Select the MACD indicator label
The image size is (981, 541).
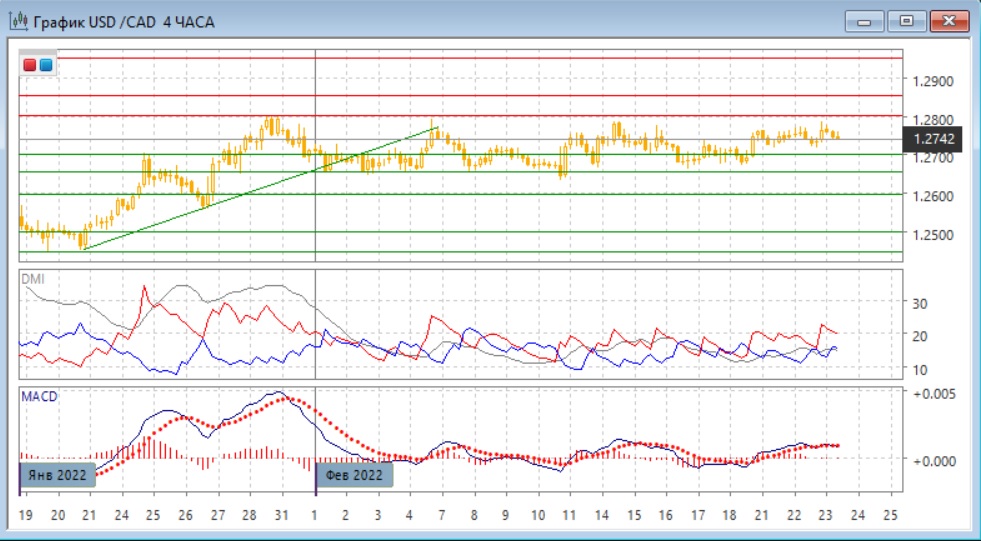coord(39,397)
